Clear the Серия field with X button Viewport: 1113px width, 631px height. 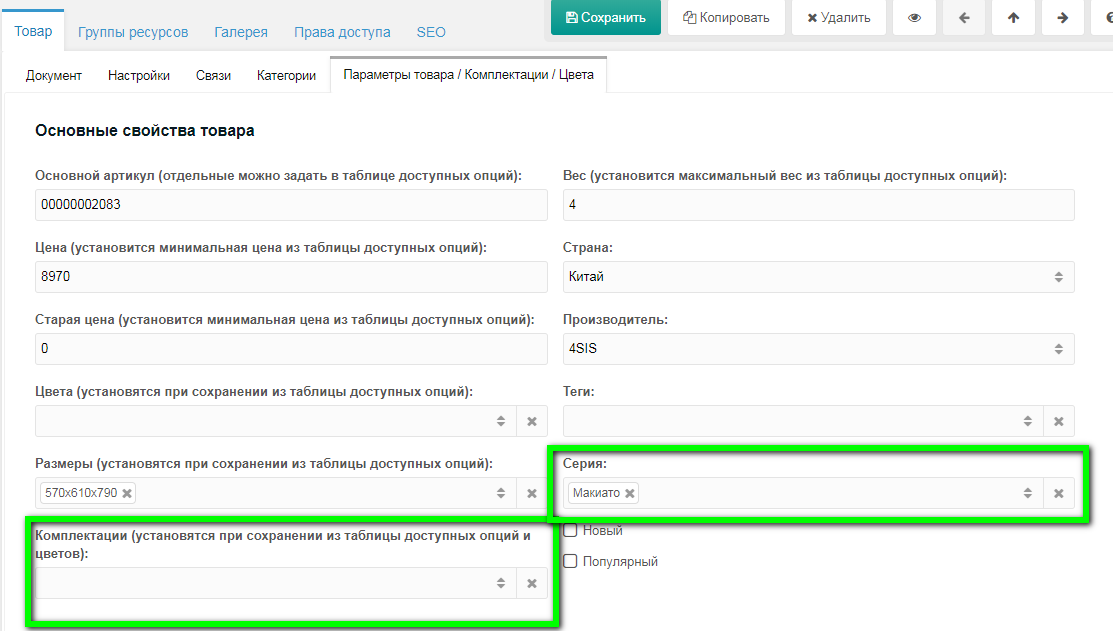tap(1058, 493)
